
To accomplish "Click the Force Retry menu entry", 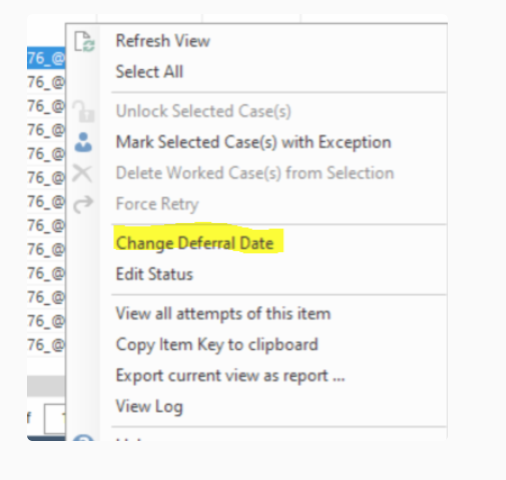I will 157,204.
